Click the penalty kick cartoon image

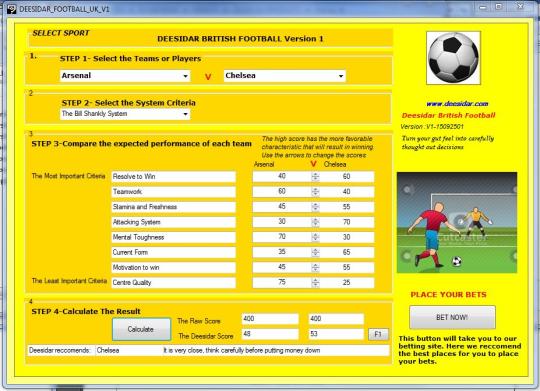[x=457, y=223]
